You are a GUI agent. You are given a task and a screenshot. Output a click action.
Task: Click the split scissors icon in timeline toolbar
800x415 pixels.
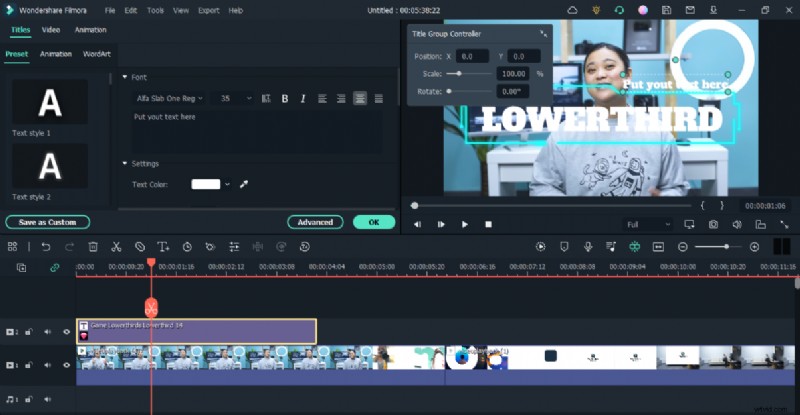click(116, 246)
